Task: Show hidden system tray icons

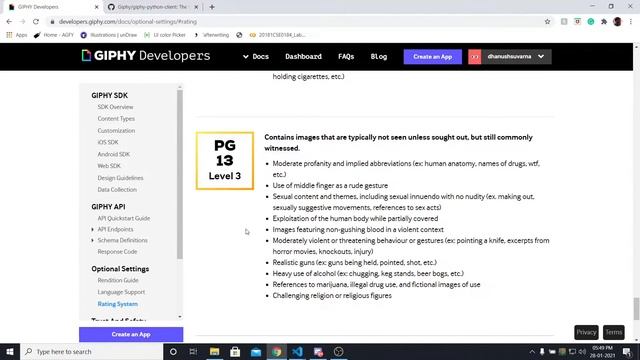Action: pyautogui.click(x=532, y=351)
